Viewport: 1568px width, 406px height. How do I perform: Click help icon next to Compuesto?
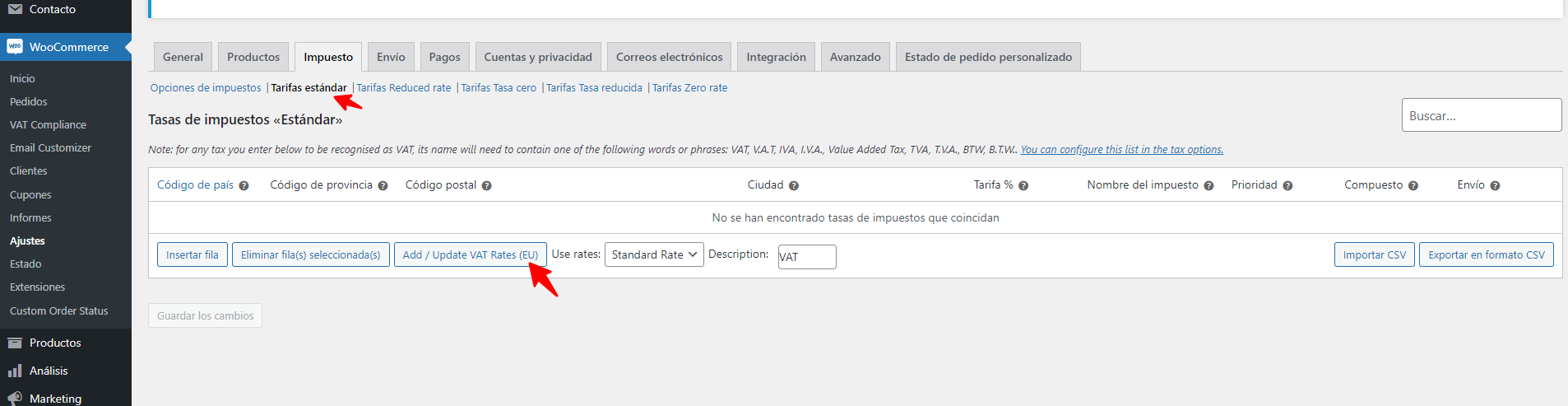1413,186
